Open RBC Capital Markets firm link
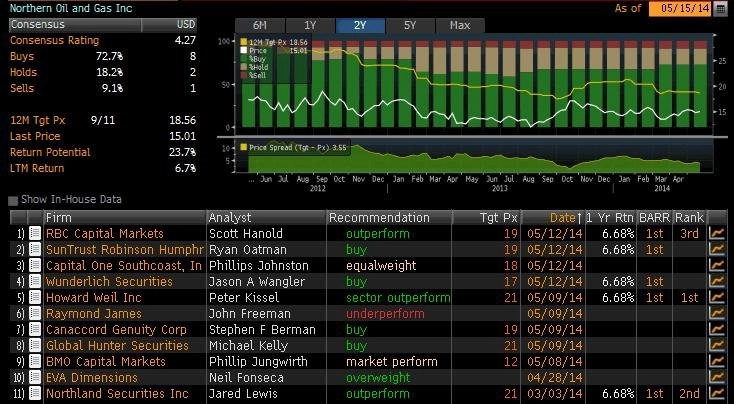734x404 pixels. click(x=105, y=233)
